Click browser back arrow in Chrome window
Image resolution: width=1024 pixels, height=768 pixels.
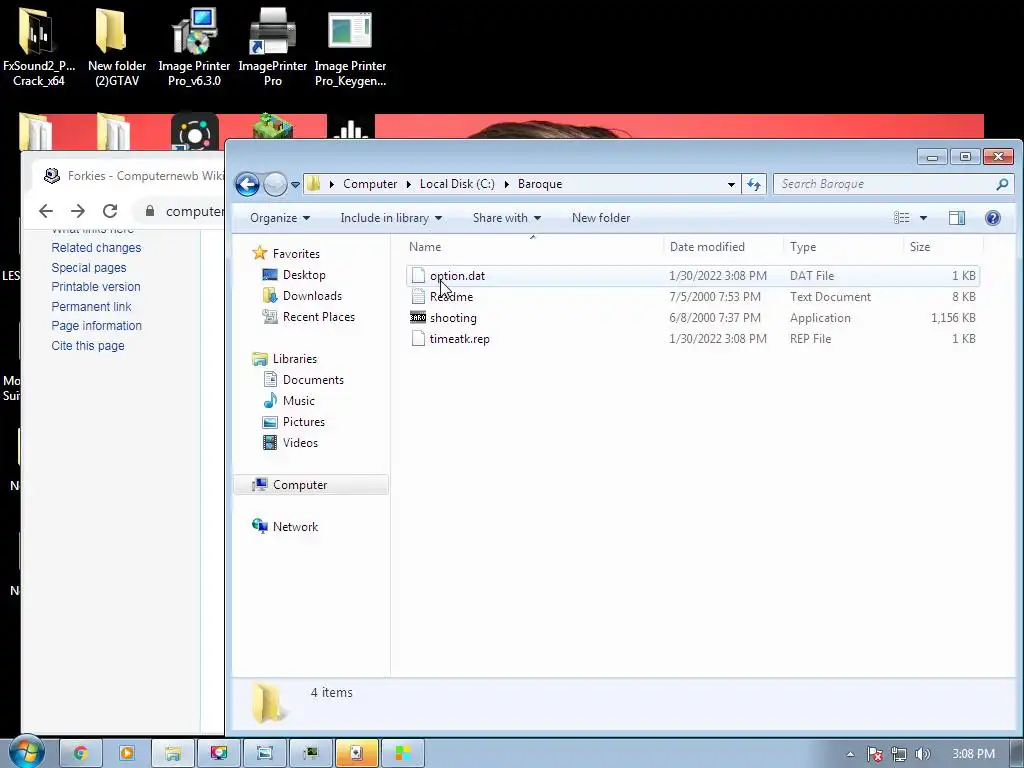(x=46, y=211)
